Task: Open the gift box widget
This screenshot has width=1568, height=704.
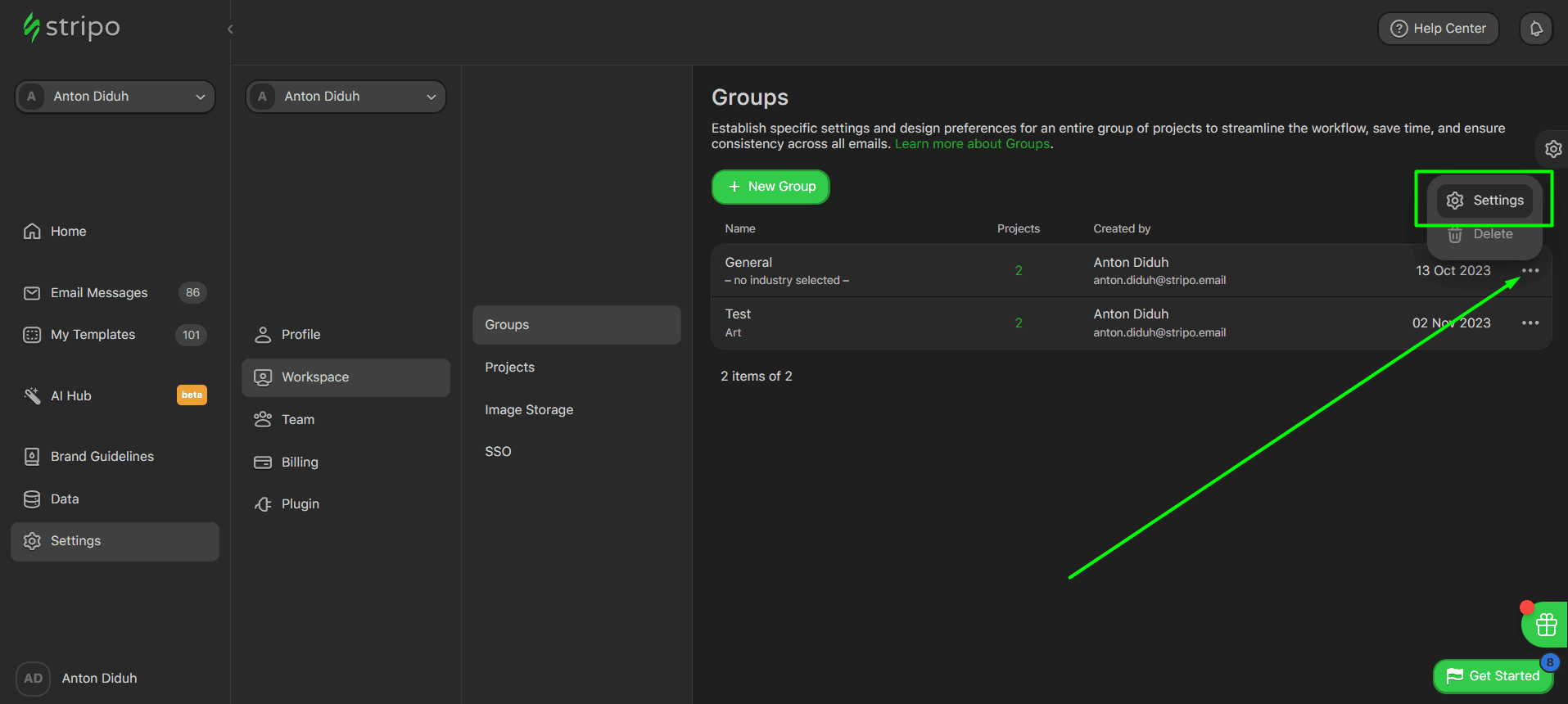Action: click(1545, 625)
